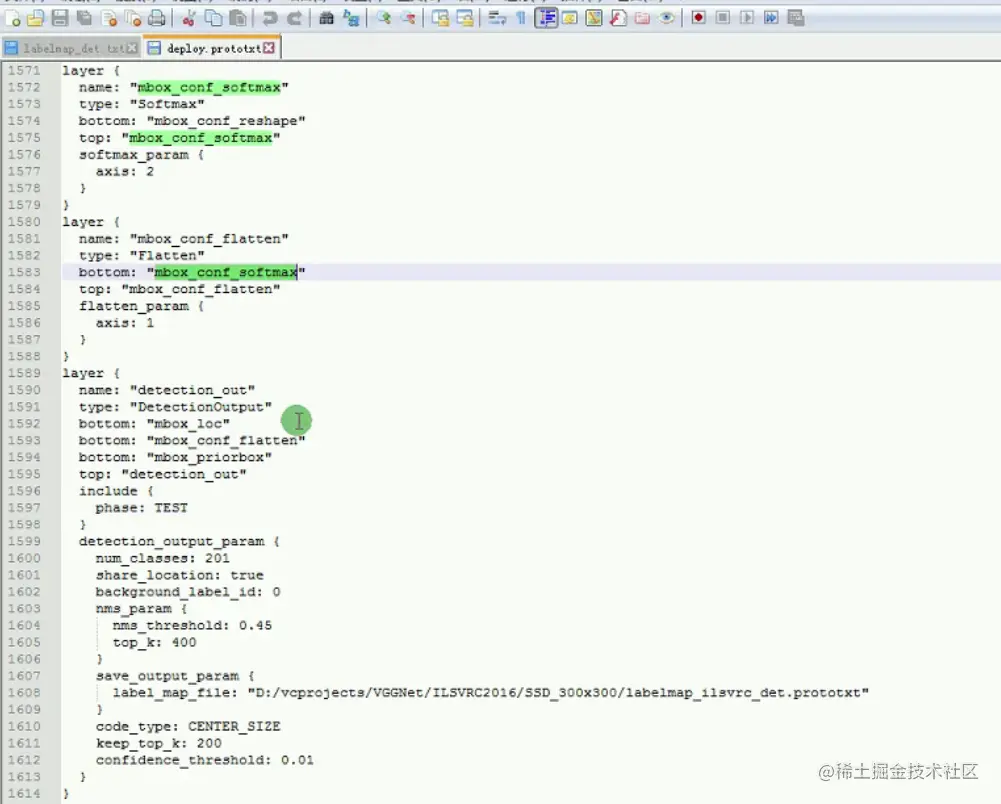Toggle word wrap in the toolbar
This screenshot has width=1001, height=804.
coord(497,19)
